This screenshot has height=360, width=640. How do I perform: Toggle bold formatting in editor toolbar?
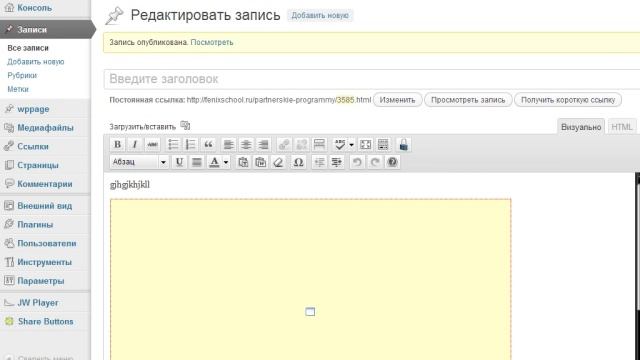(x=118, y=144)
